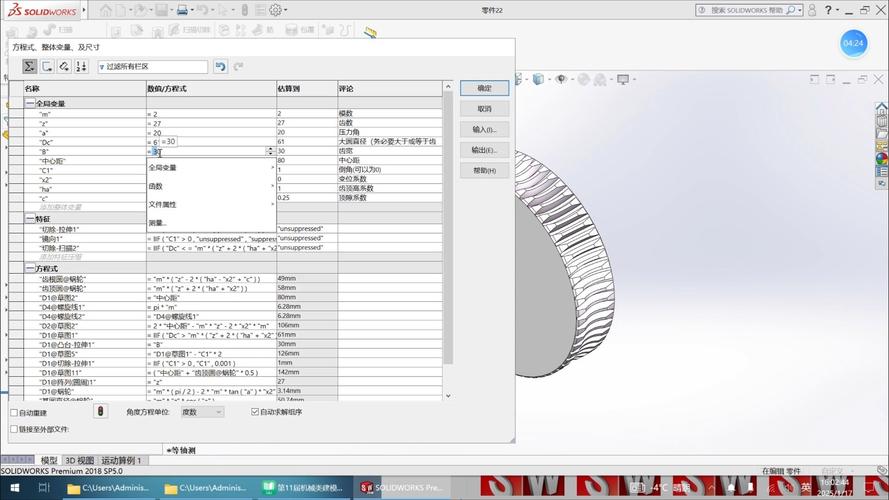Select the "Dc" global variable row
The height and width of the screenshot is (500, 889).
233,142
